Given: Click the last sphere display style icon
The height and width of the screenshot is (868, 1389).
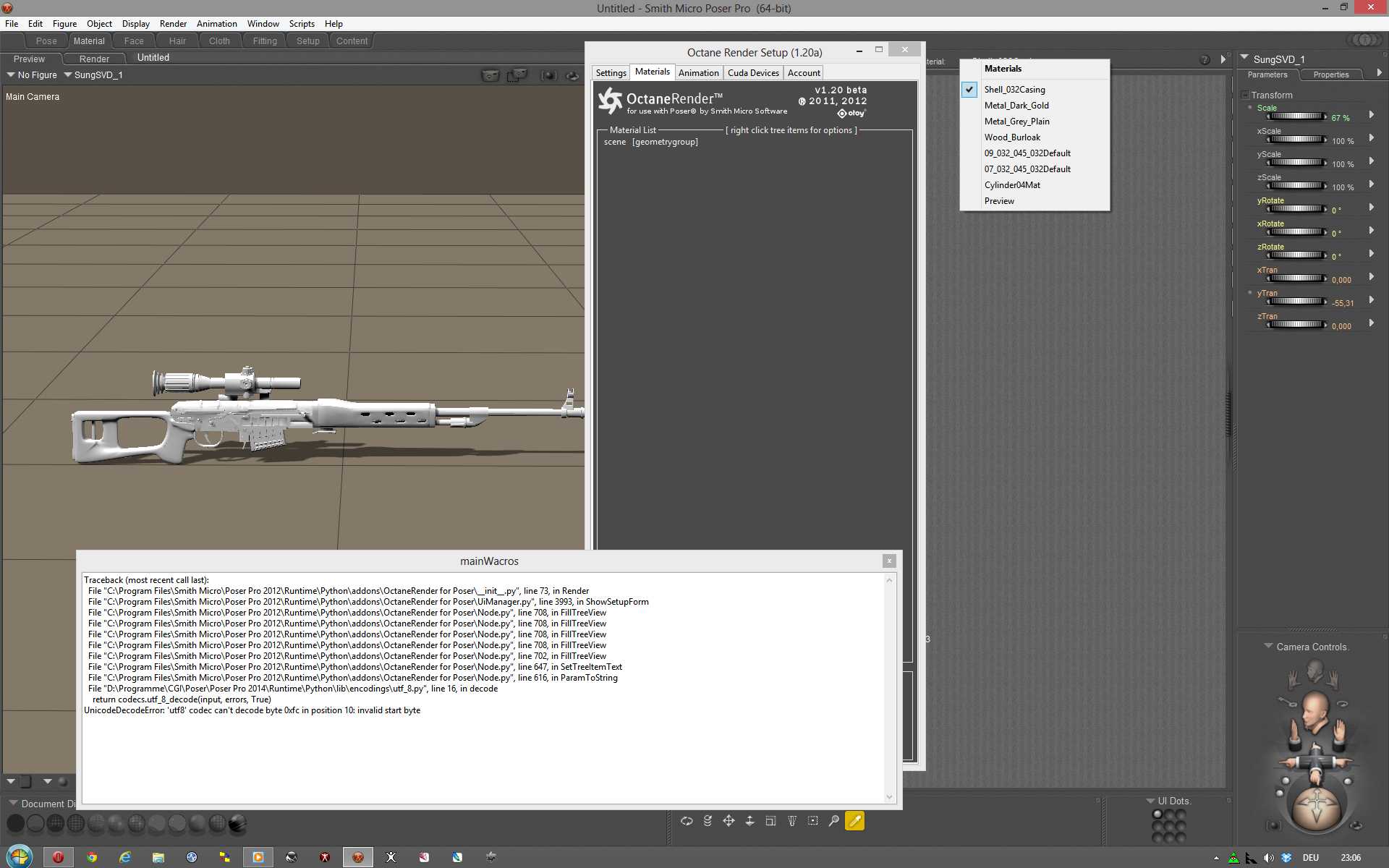Looking at the screenshot, I should (x=237, y=823).
